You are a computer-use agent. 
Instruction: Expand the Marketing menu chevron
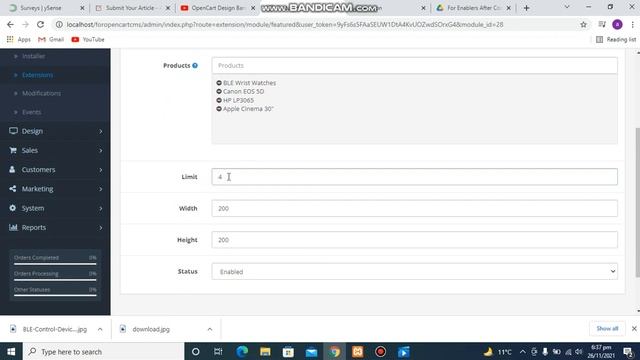click(100, 189)
